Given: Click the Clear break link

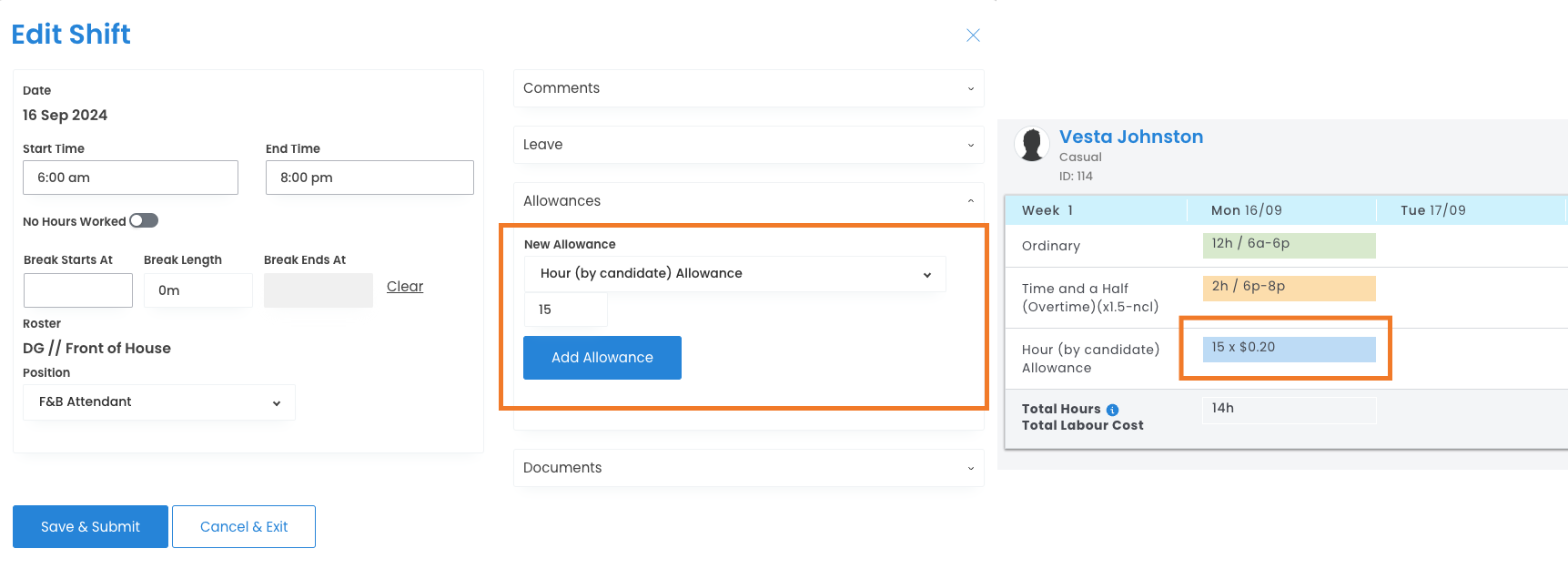Looking at the screenshot, I should tap(405, 287).
